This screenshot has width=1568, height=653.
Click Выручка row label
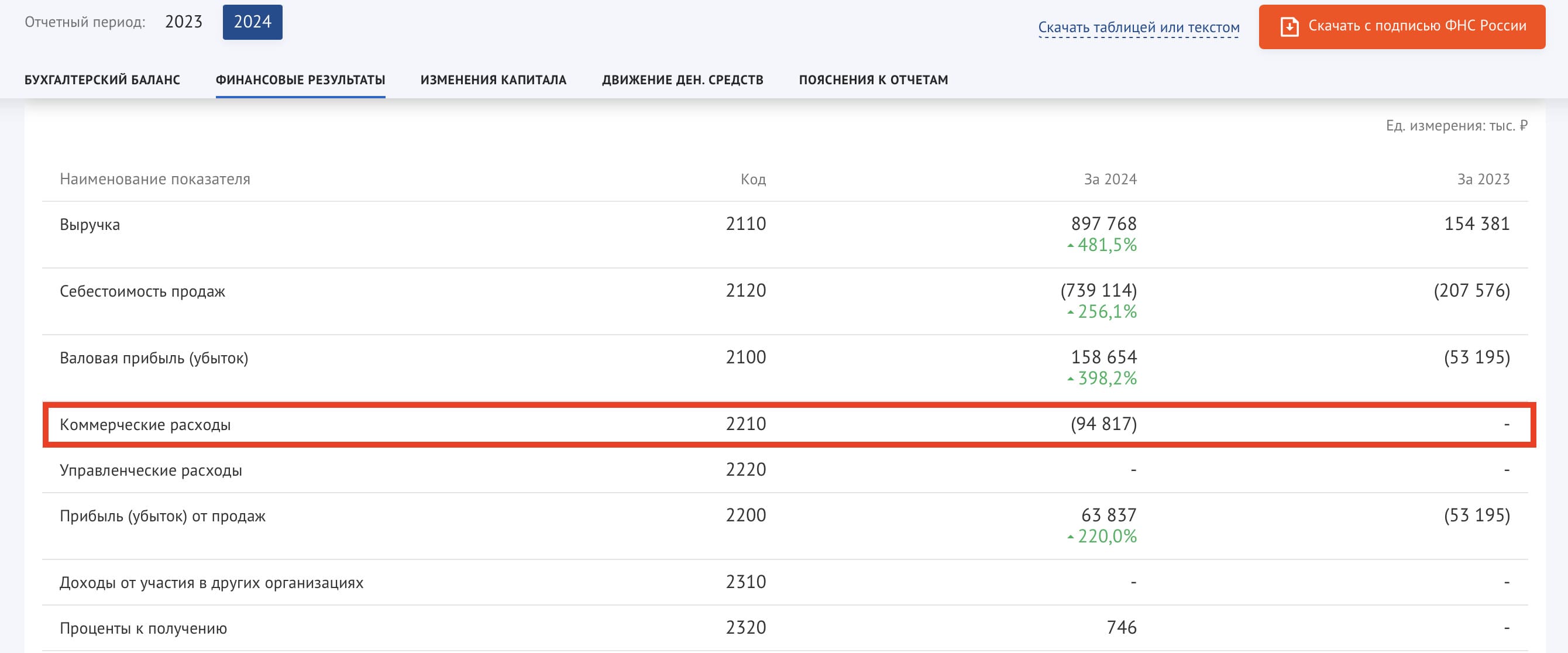90,225
